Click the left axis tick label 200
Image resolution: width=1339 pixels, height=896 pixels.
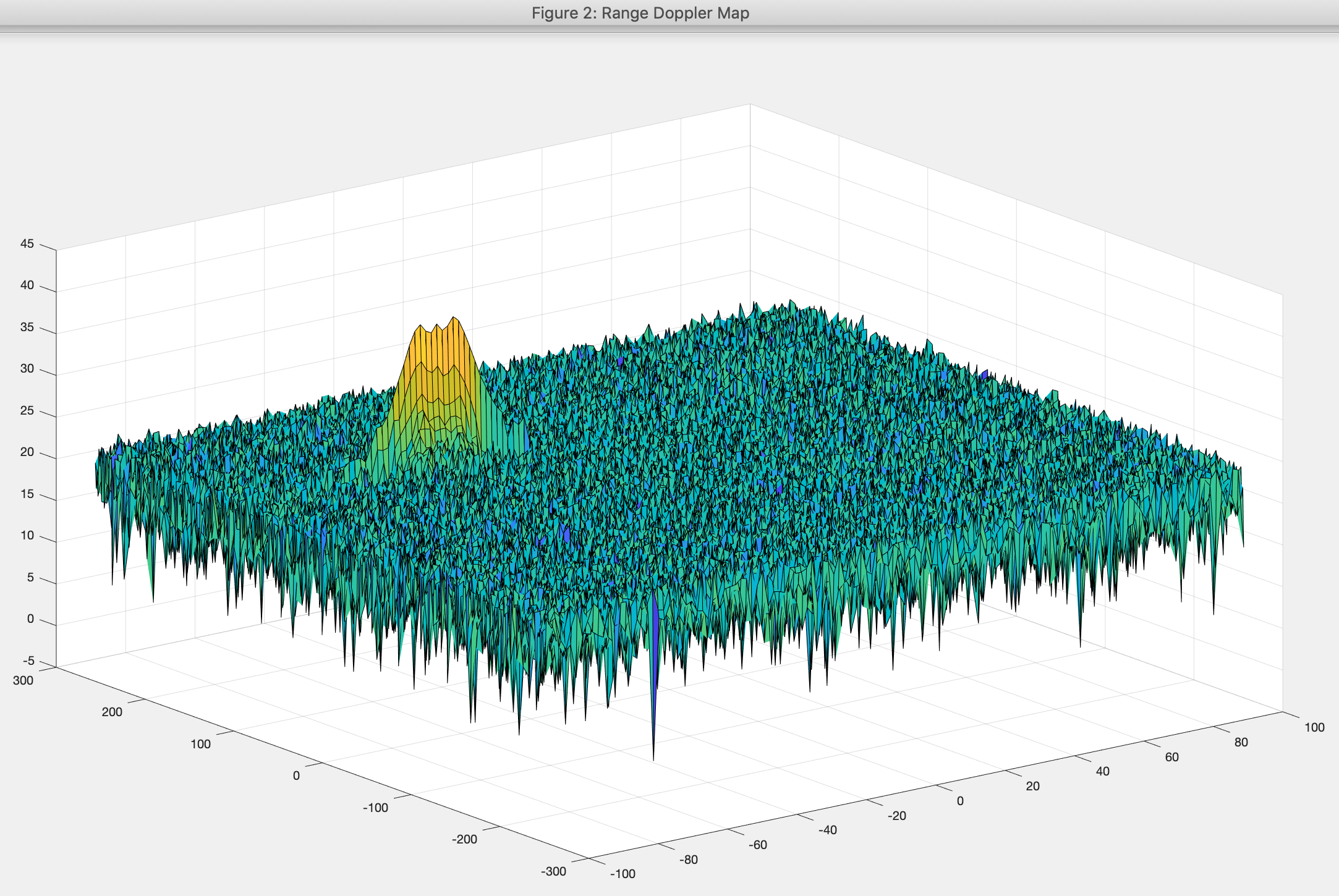112,712
